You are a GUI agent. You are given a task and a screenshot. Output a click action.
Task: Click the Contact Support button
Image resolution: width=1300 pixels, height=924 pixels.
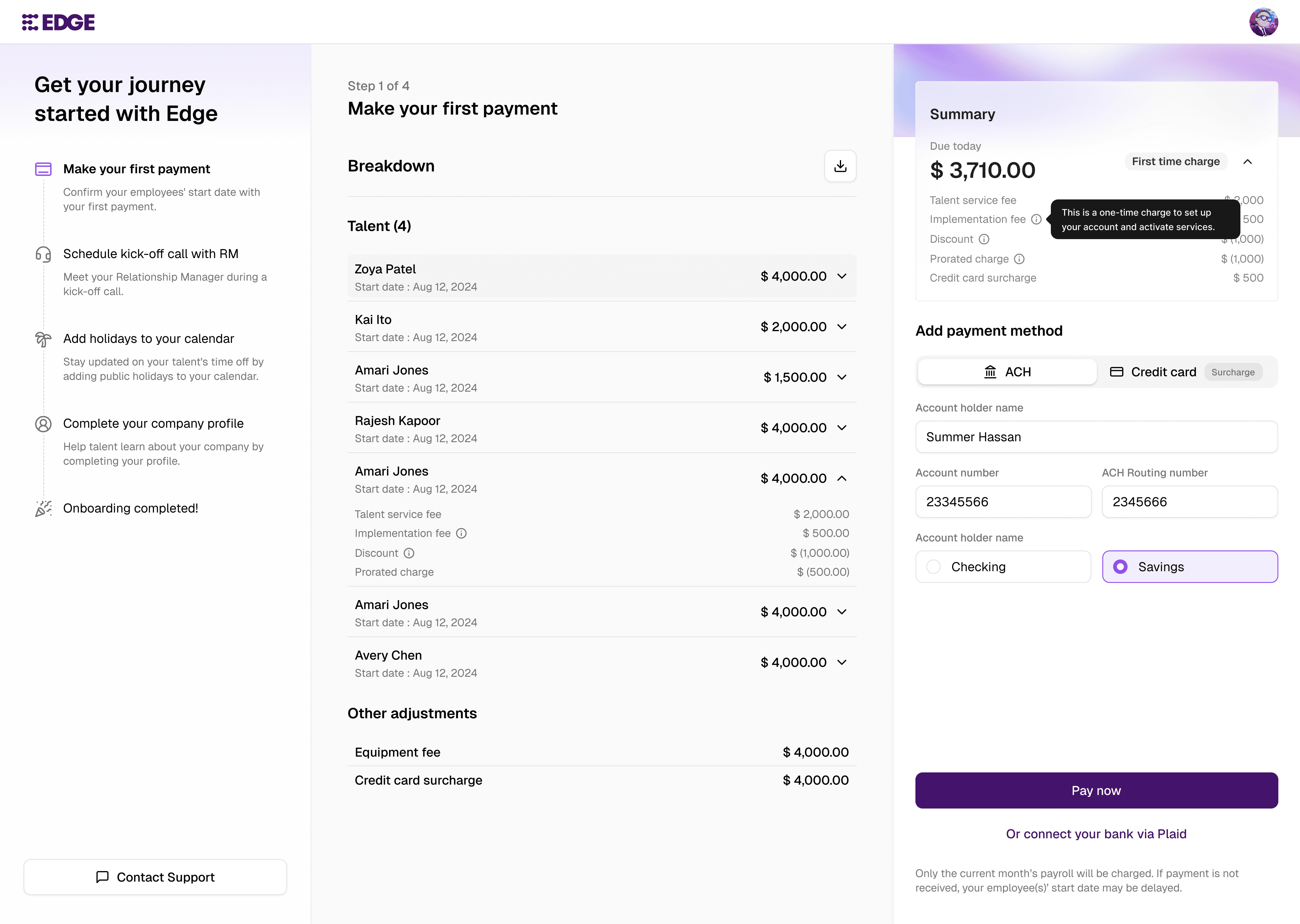coord(155,877)
